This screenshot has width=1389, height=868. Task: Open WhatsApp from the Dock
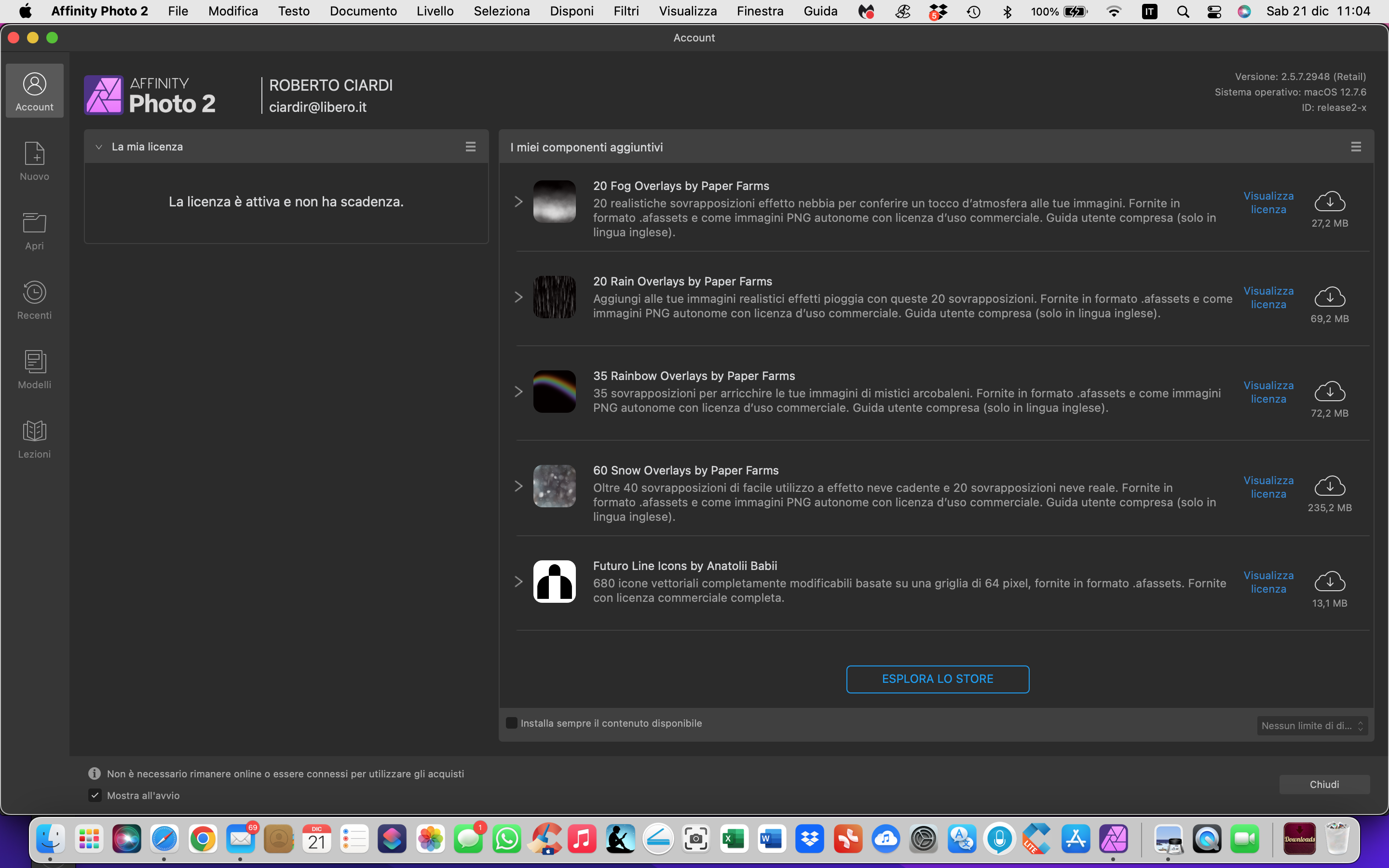(x=507, y=839)
